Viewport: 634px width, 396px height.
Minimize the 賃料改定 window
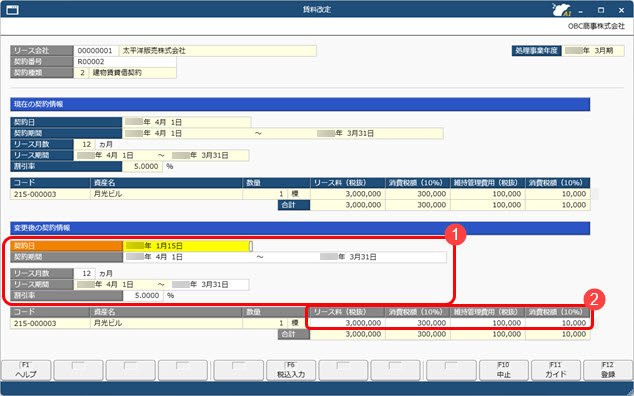[581, 10]
